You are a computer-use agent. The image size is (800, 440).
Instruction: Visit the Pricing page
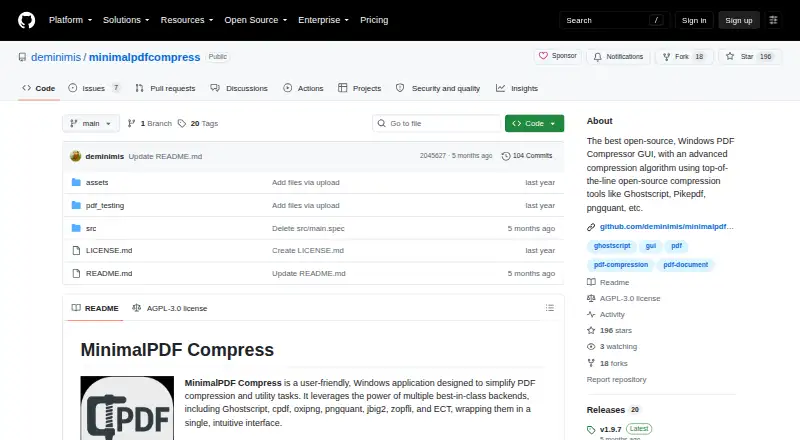click(374, 20)
